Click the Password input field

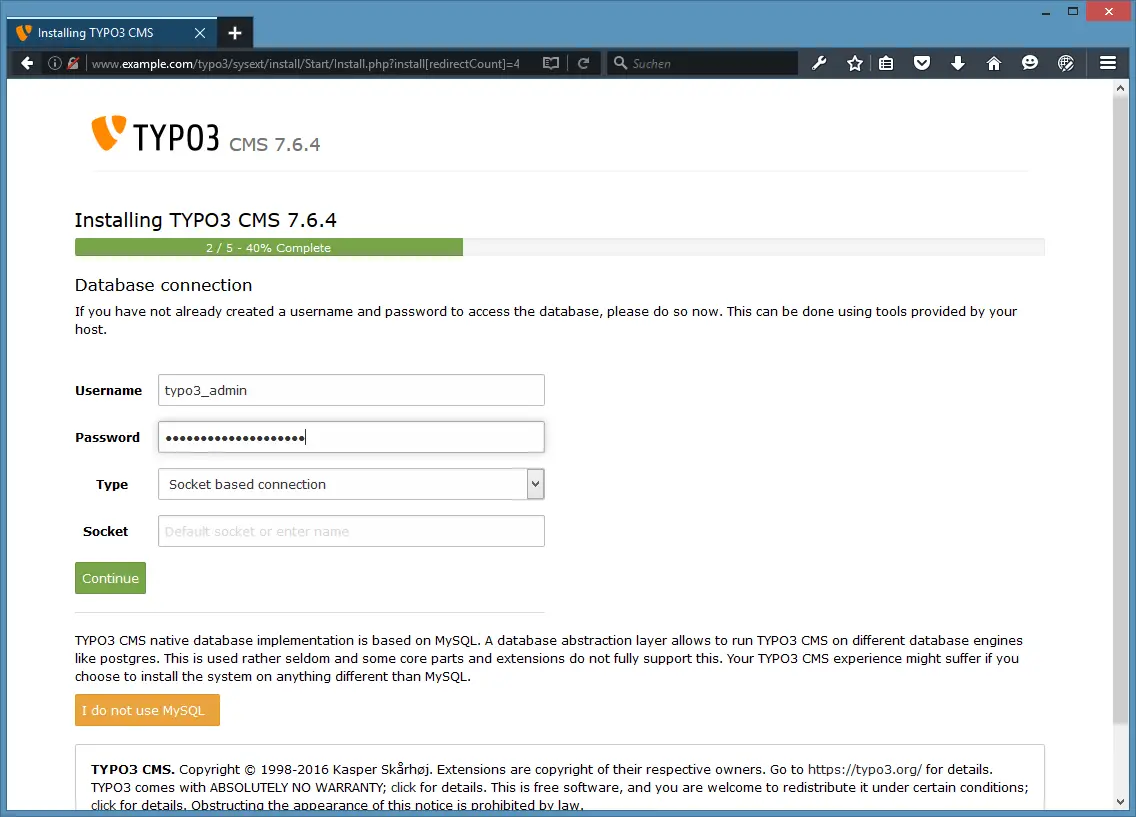coord(351,437)
